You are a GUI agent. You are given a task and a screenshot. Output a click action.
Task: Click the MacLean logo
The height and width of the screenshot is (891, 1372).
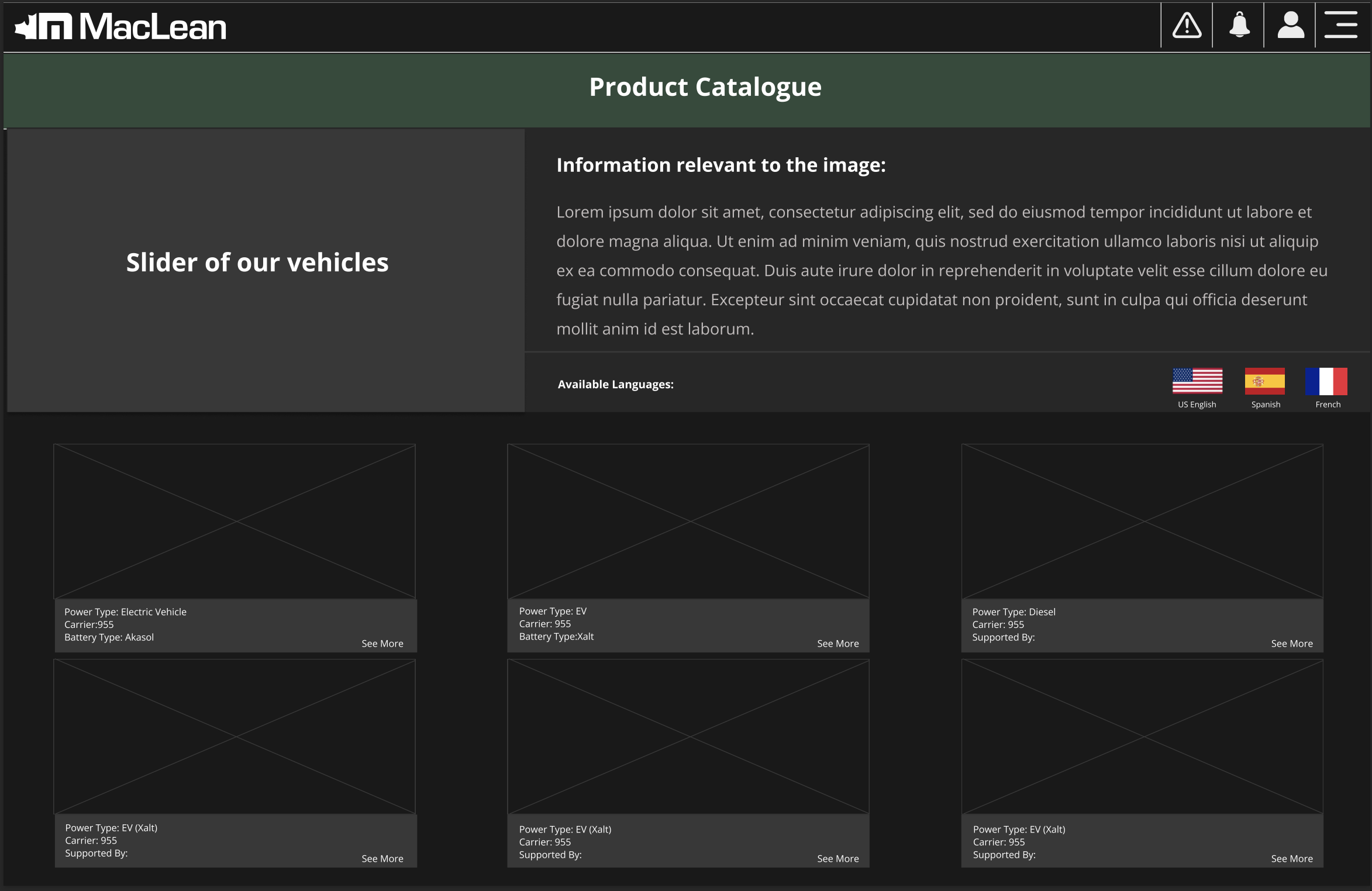[x=120, y=27]
